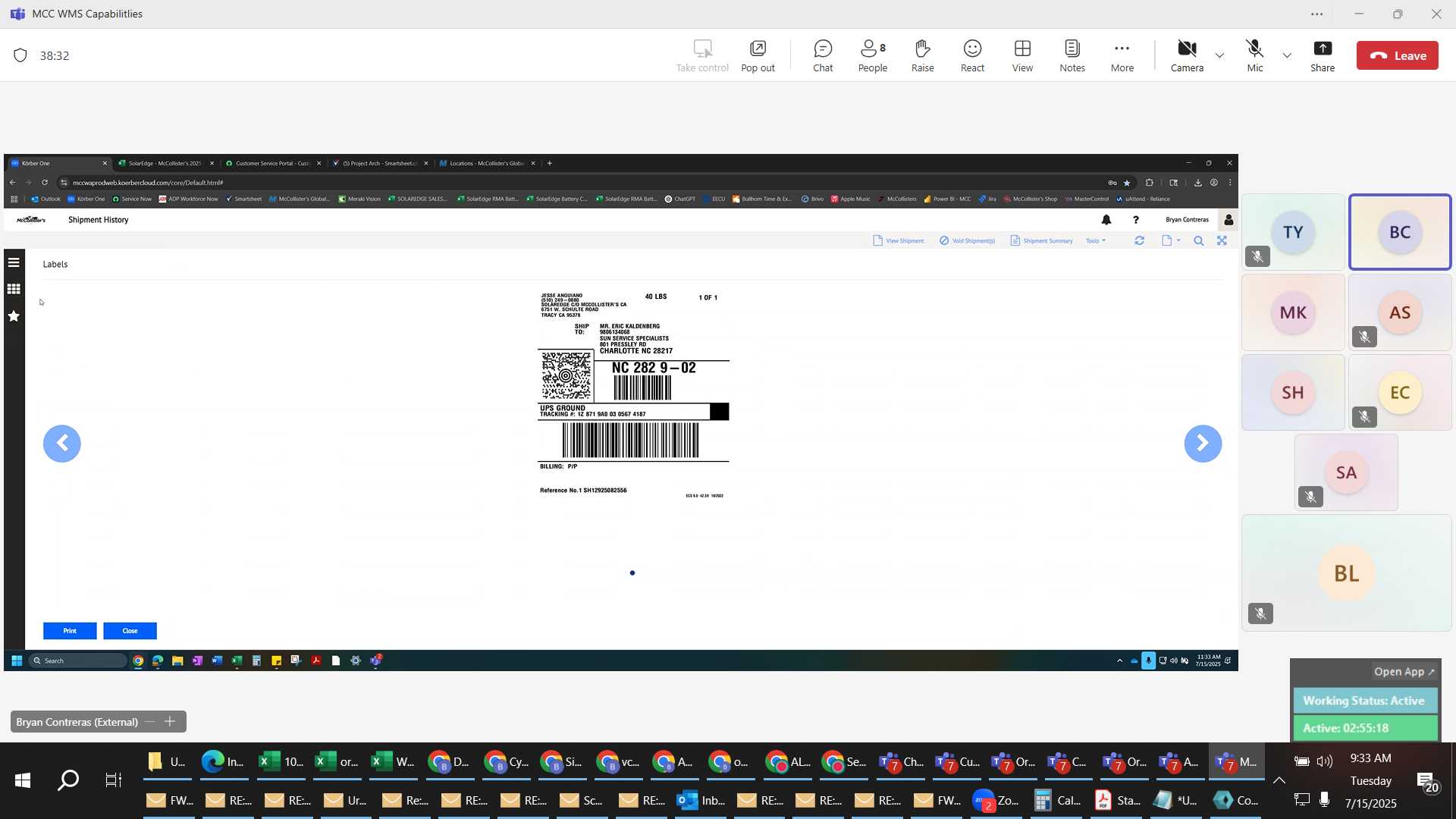Open Task View on the taskbar
Image resolution: width=1456 pixels, height=819 pixels.
click(x=114, y=780)
